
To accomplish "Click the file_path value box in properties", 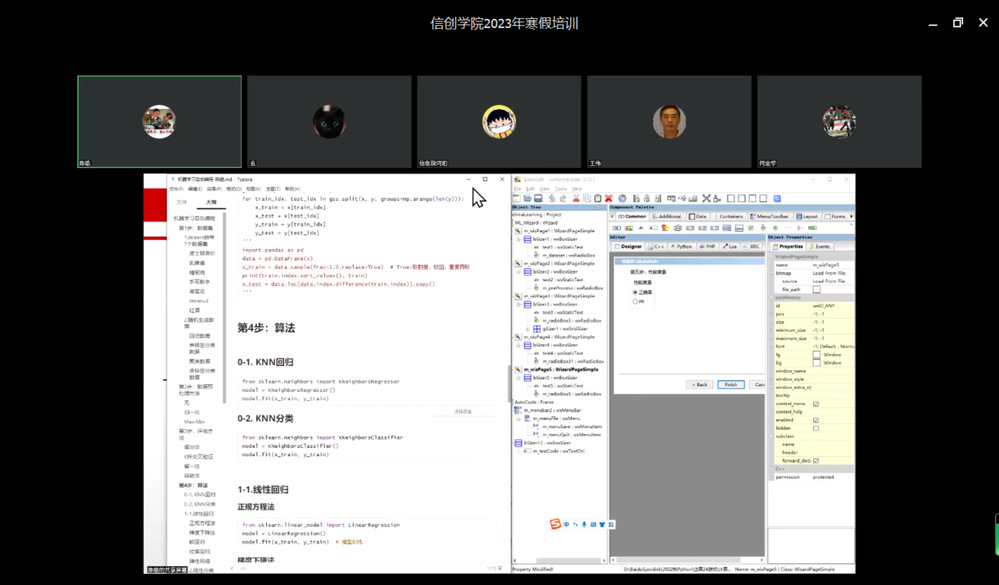I will click(x=816, y=290).
